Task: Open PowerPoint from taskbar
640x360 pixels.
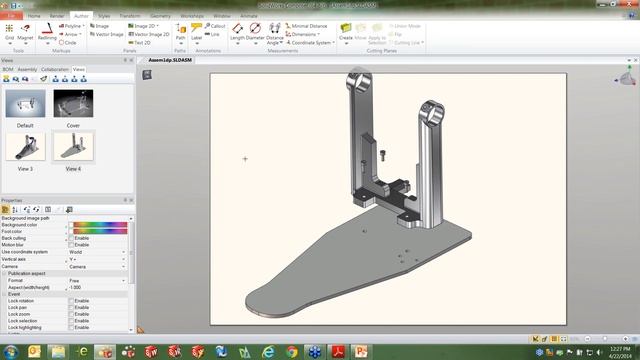Action: point(361,351)
